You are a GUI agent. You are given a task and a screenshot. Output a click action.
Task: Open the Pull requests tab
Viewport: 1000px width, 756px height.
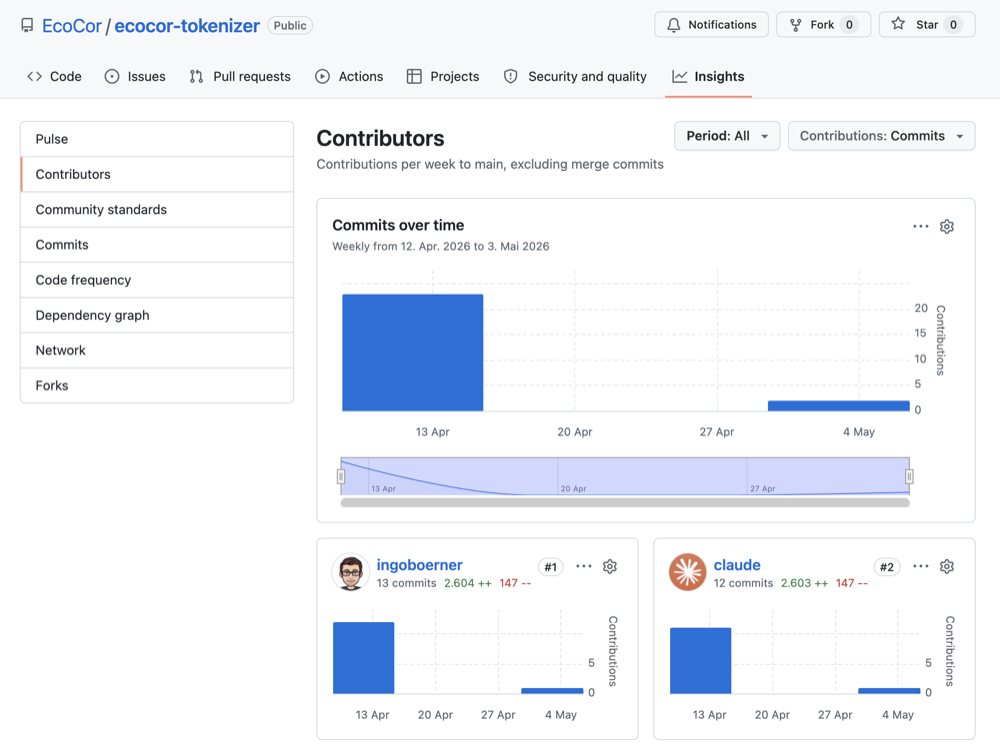(240, 77)
